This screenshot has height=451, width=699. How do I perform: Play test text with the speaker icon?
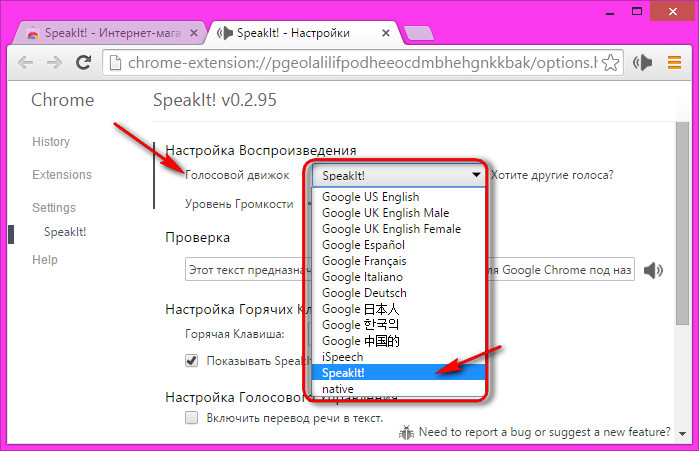click(x=653, y=270)
